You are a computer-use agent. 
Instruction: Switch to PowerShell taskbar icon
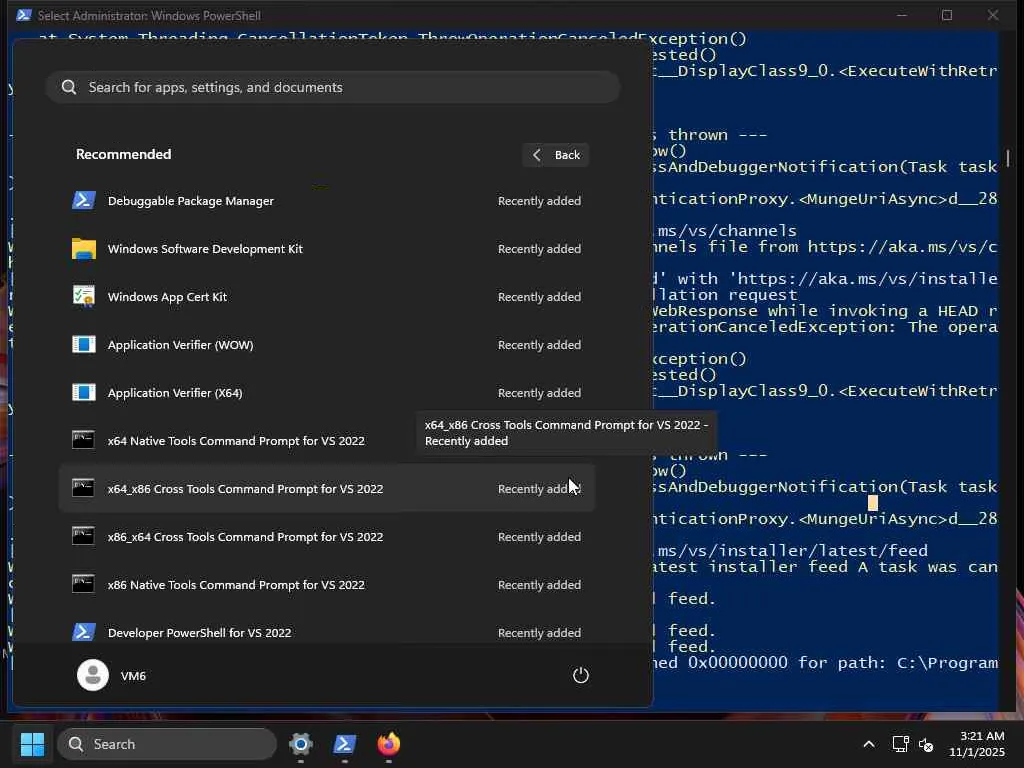click(345, 744)
